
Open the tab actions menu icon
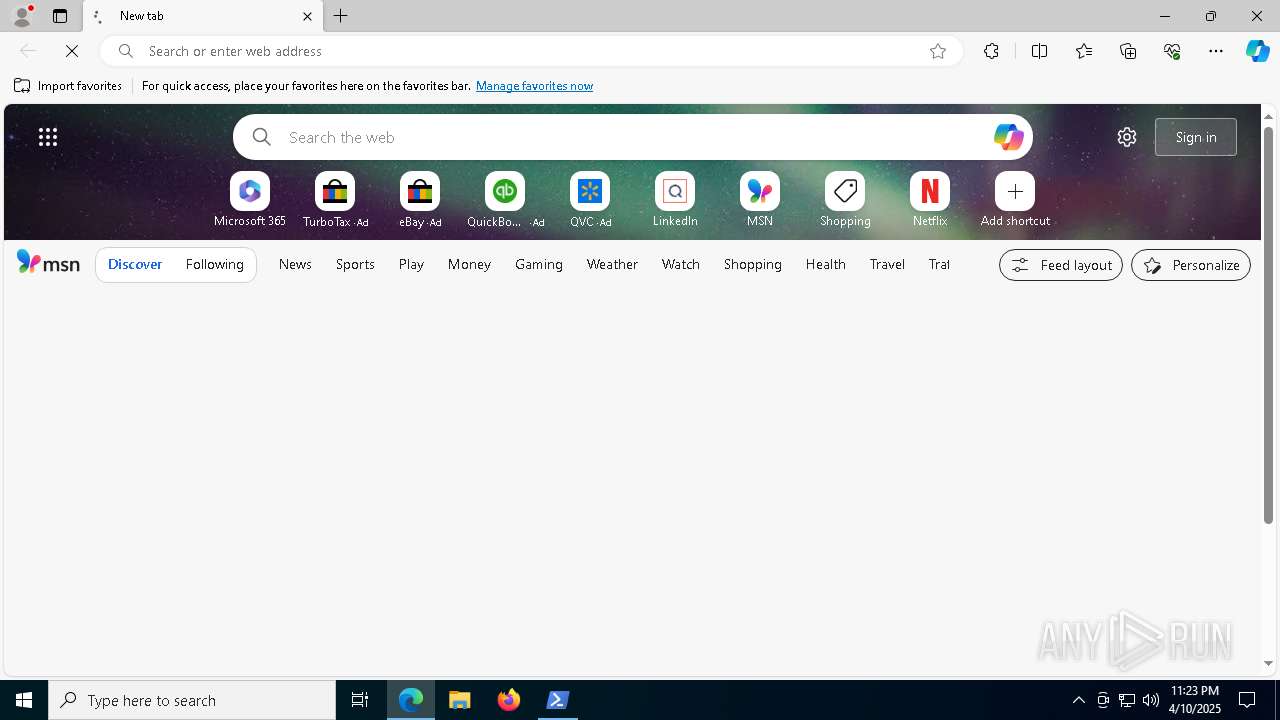pos(60,16)
